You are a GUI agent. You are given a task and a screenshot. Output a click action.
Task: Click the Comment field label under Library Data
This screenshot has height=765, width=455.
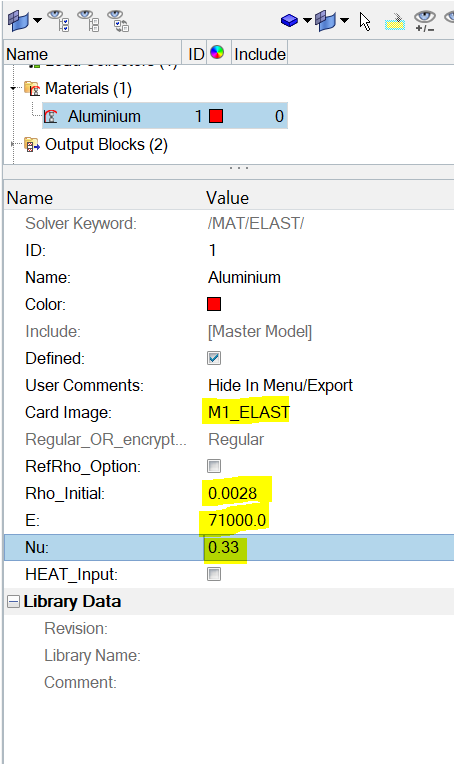click(80, 682)
